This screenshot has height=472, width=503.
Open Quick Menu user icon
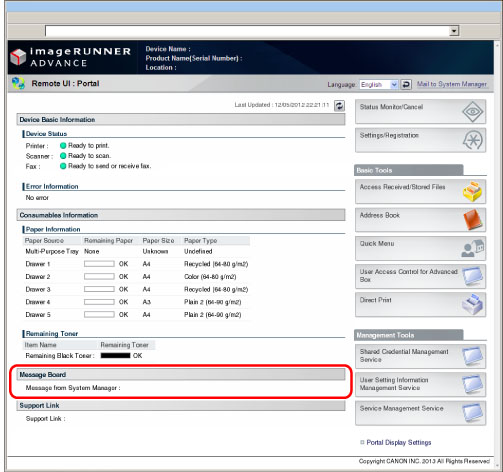coord(472,248)
